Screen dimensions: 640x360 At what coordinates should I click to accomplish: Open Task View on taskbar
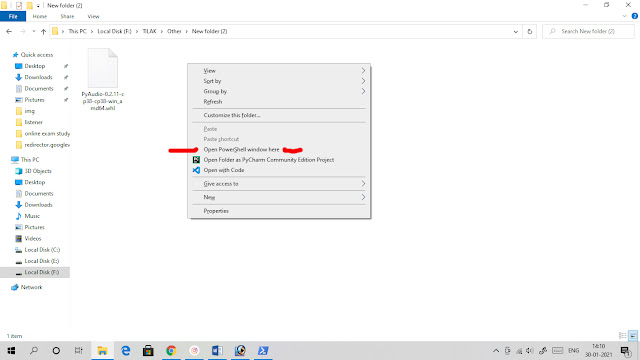(x=78, y=351)
